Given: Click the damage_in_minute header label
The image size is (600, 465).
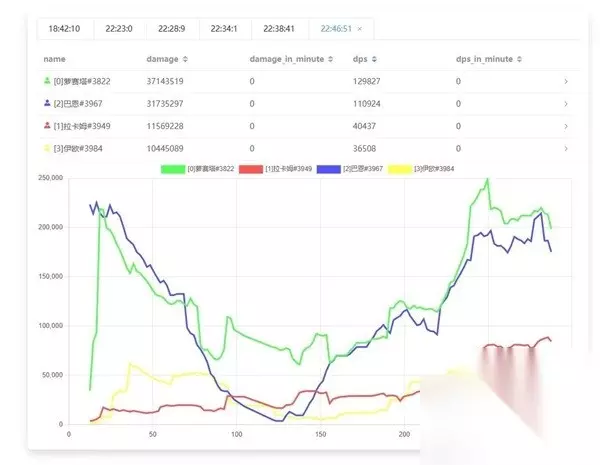Looking at the screenshot, I should (287, 59).
